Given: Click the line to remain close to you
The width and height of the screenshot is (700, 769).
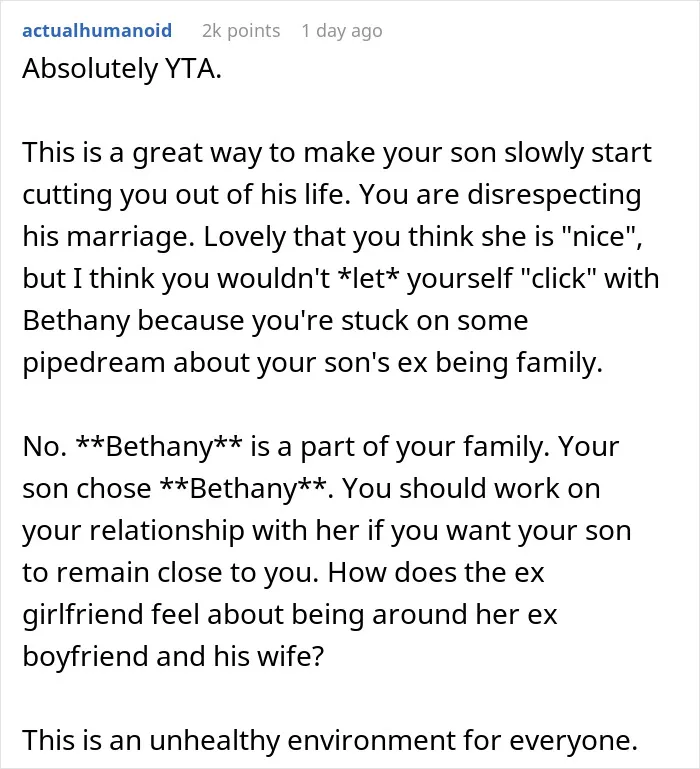Looking at the screenshot, I should (284, 572).
